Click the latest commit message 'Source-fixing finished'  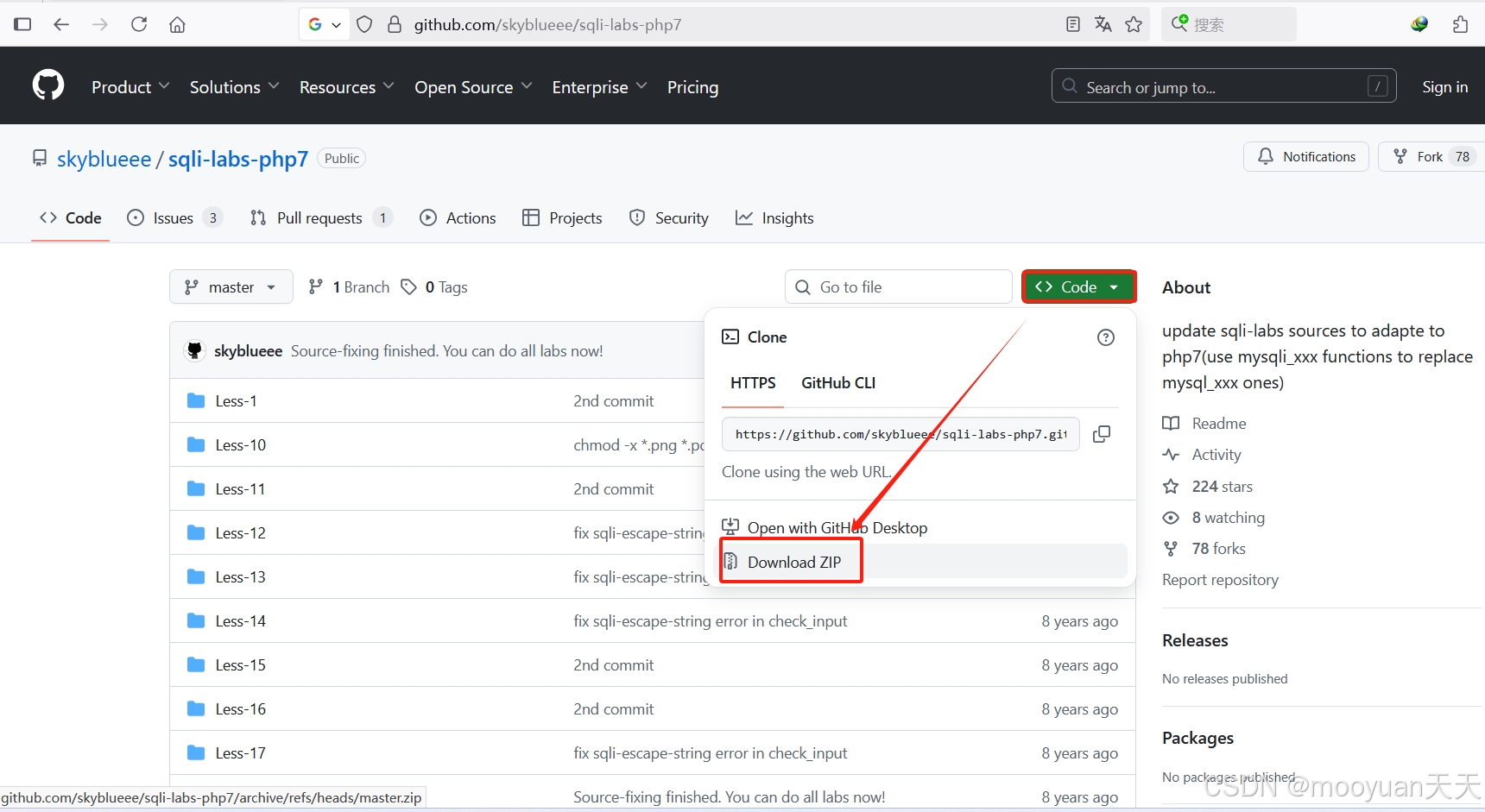tap(446, 350)
